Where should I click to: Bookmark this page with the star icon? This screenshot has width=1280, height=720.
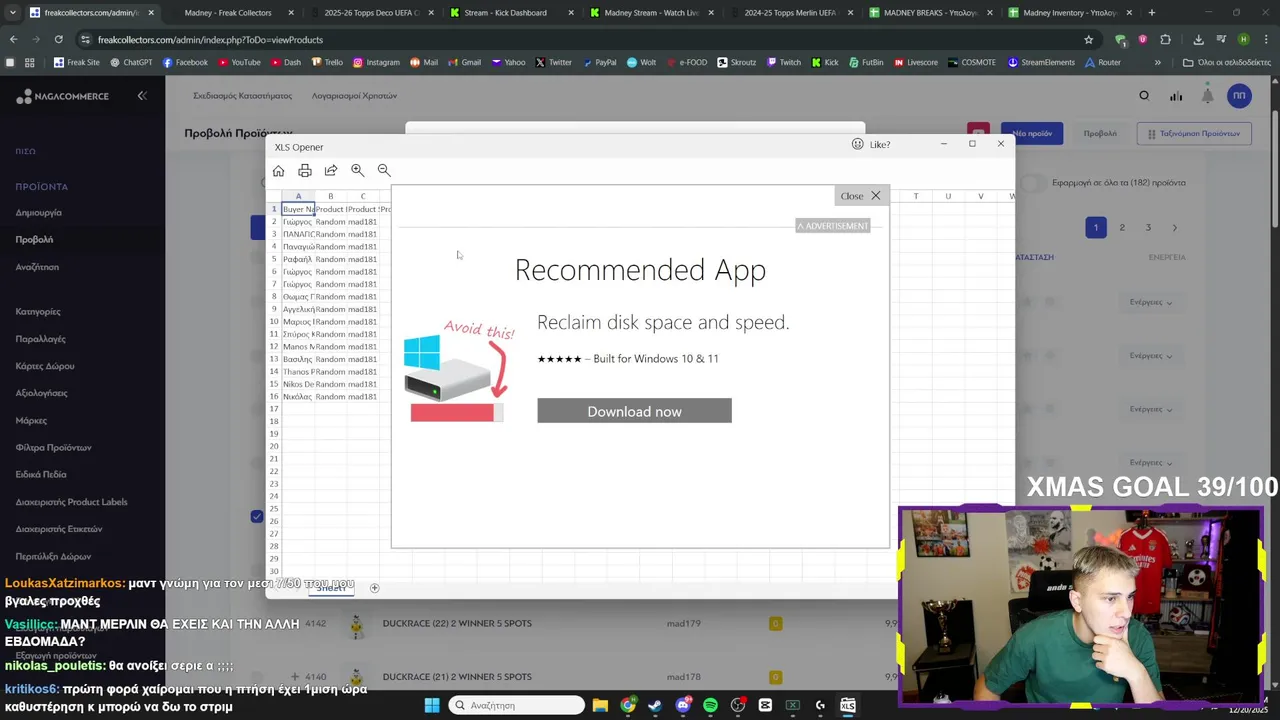[x=1088, y=39]
